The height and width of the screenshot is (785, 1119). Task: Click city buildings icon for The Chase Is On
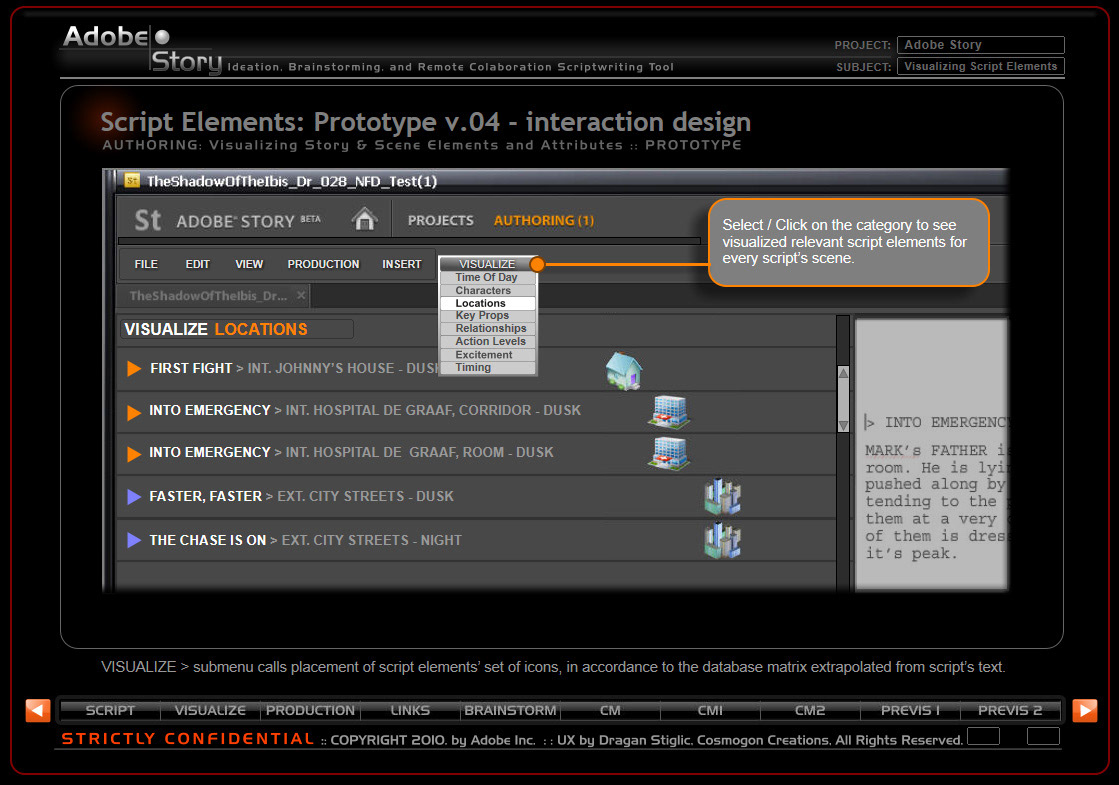722,541
